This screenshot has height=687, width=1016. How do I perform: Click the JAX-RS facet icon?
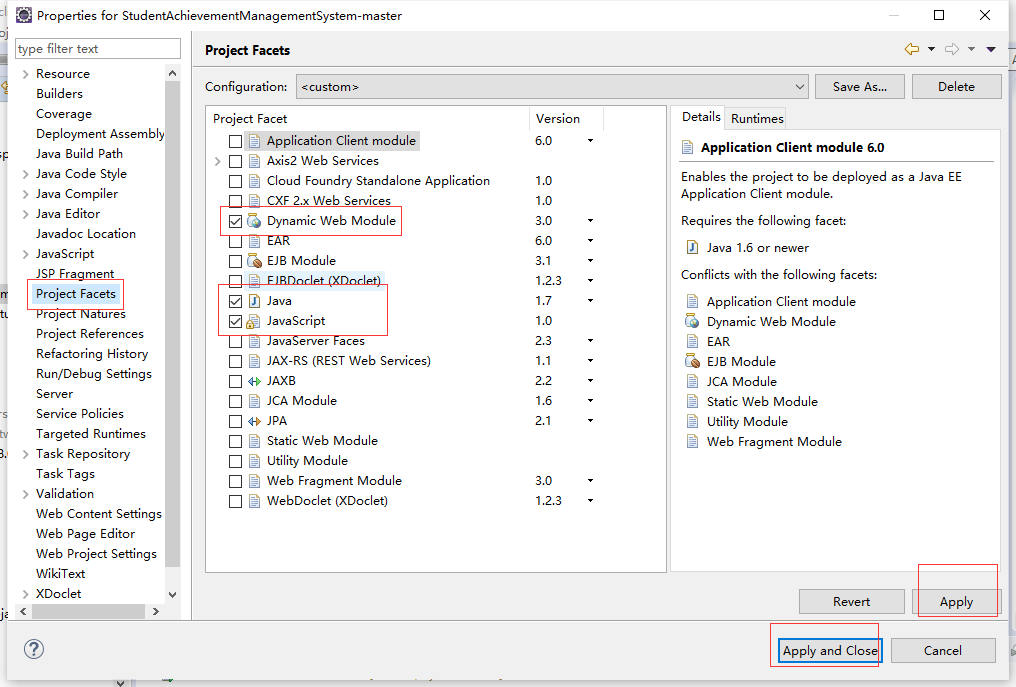(255, 361)
